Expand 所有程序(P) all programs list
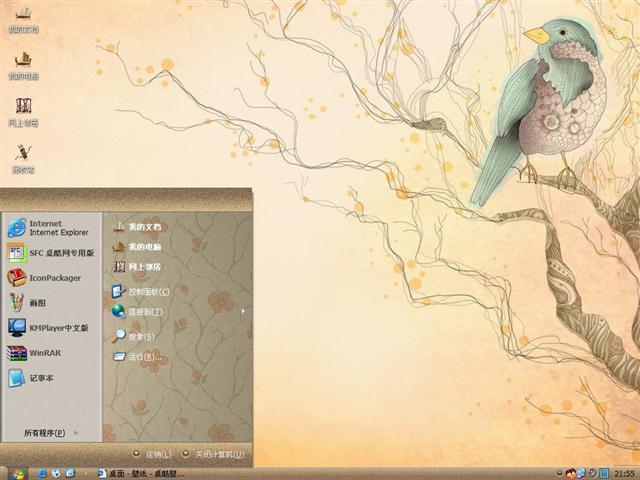640x480 pixels. (51, 433)
